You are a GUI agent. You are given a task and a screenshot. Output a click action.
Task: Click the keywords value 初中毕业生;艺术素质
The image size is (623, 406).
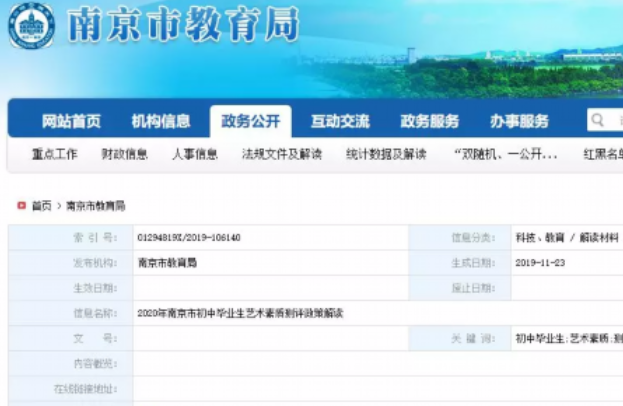tap(569, 338)
